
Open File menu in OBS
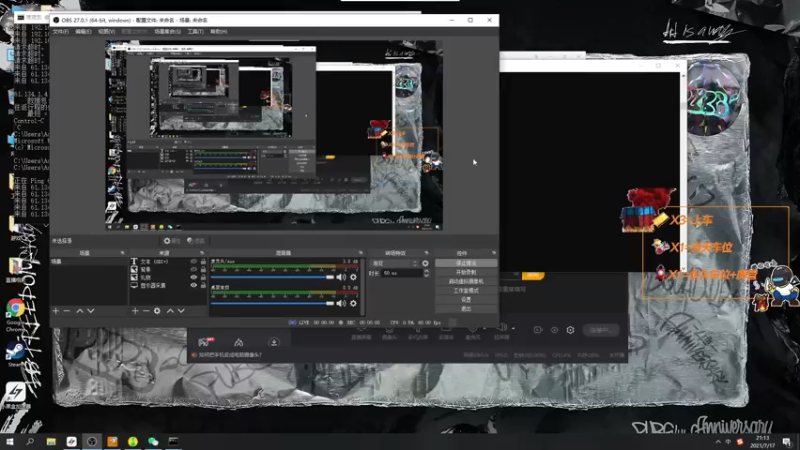point(61,32)
